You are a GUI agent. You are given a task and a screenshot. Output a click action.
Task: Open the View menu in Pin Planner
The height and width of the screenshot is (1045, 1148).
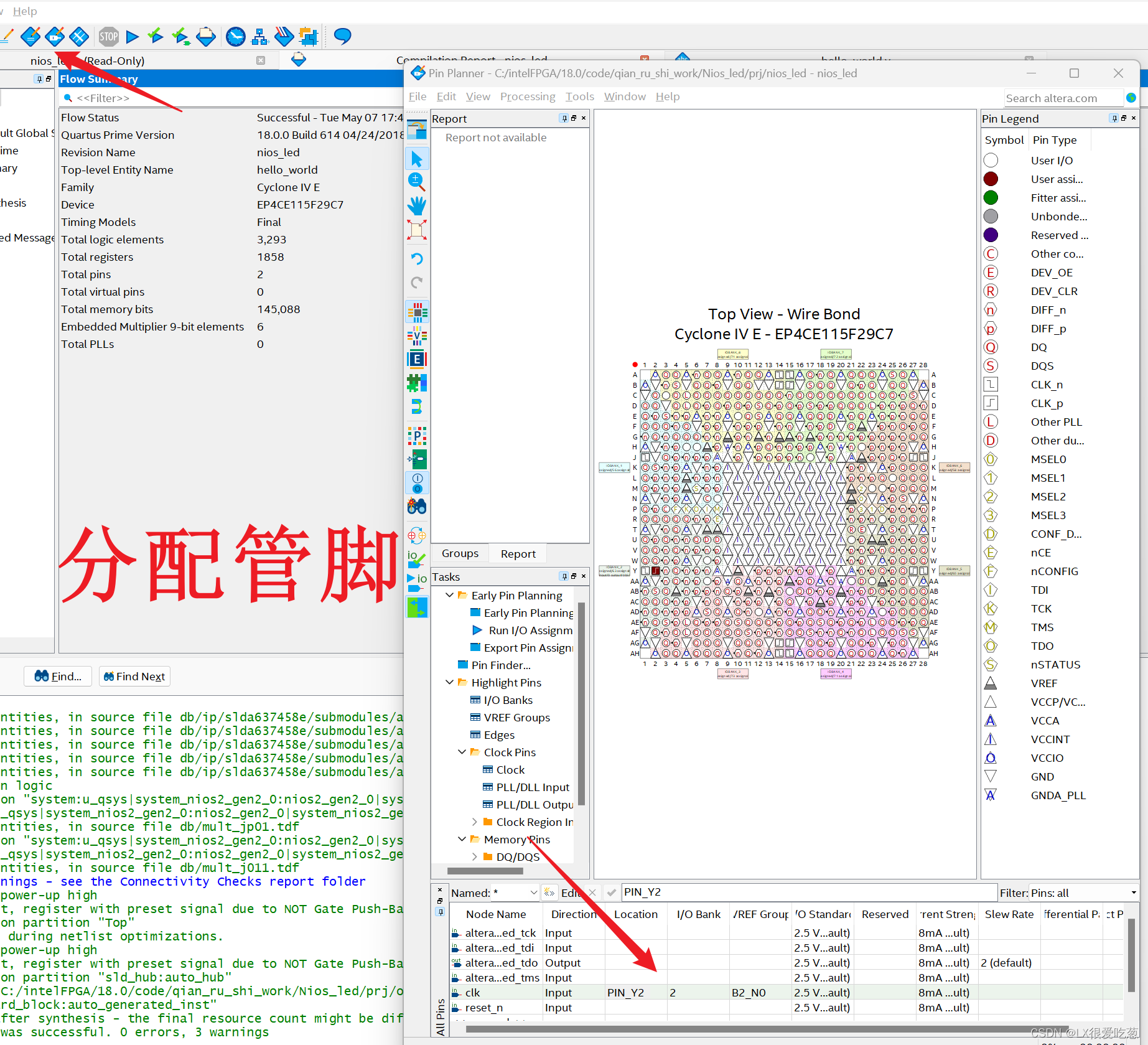pos(478,96)
